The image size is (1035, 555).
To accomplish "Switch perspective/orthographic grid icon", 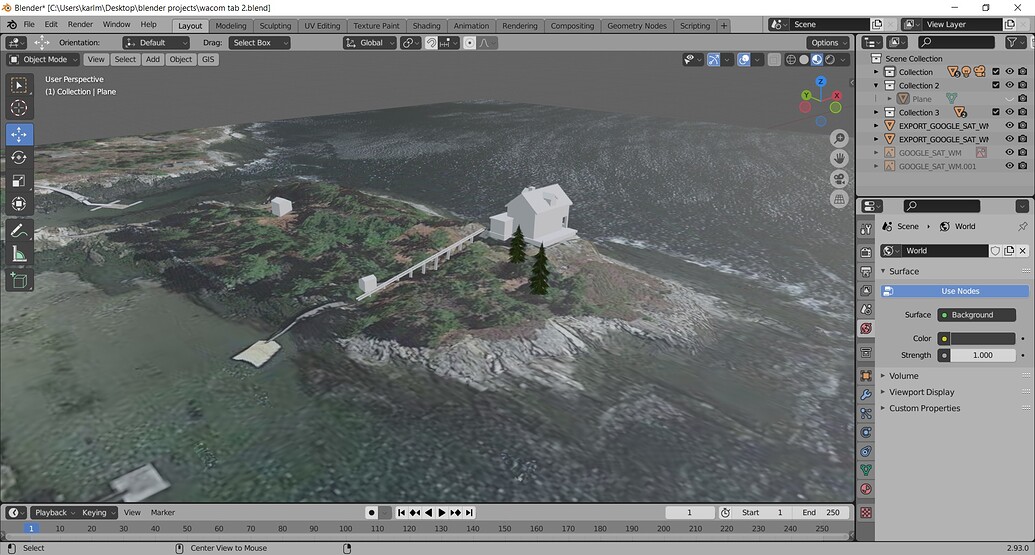I will [839, 199].
